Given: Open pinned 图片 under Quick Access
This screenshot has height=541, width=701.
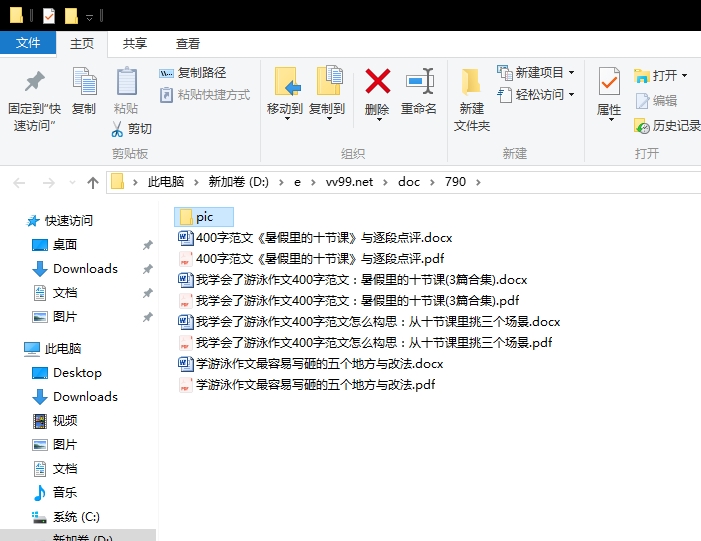Looking at the screenshot, I should (55, 317).
